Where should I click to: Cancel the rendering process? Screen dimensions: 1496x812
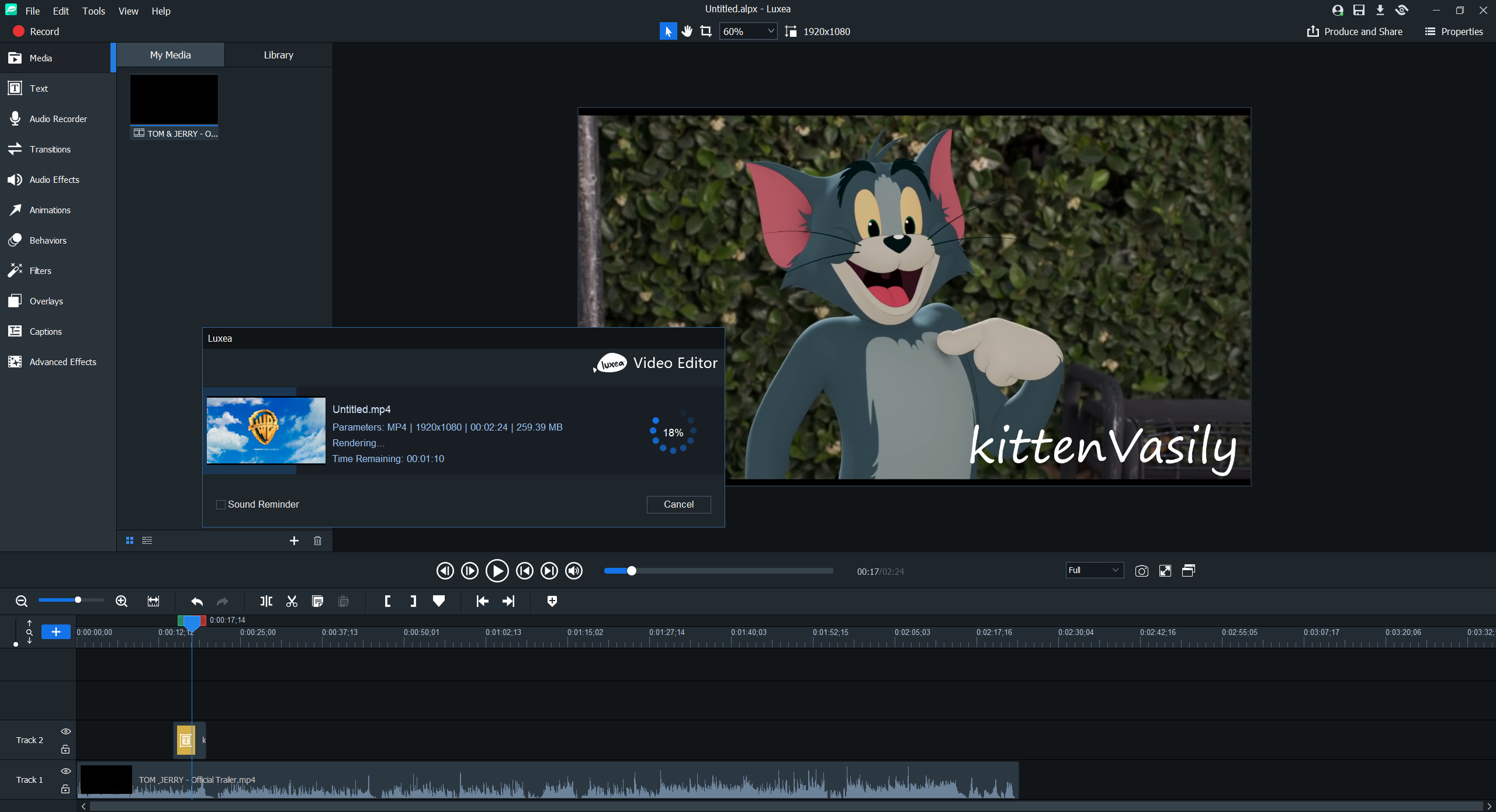point(678,504)
